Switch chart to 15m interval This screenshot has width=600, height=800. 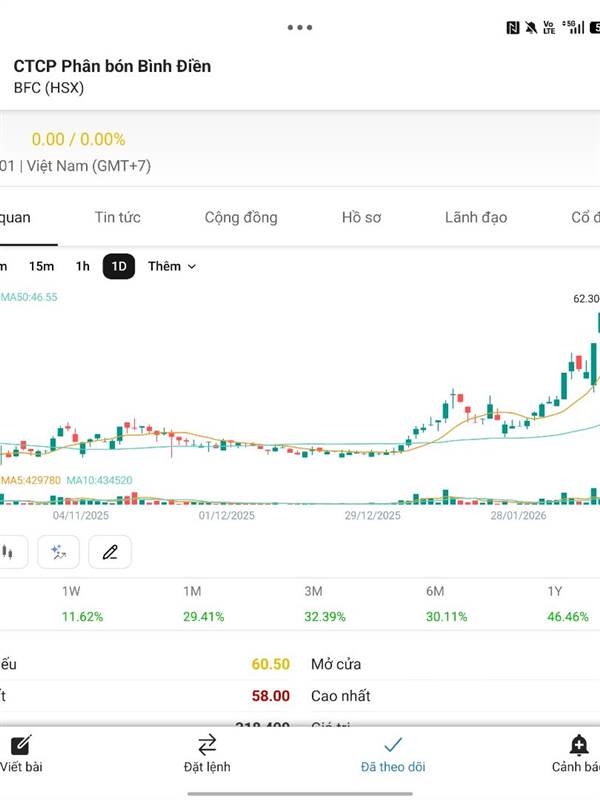pos(41,266)
